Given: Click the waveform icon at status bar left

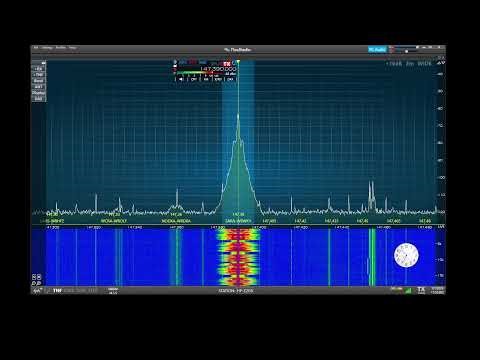Looking at the screenshot, I should tap(37, 291).
